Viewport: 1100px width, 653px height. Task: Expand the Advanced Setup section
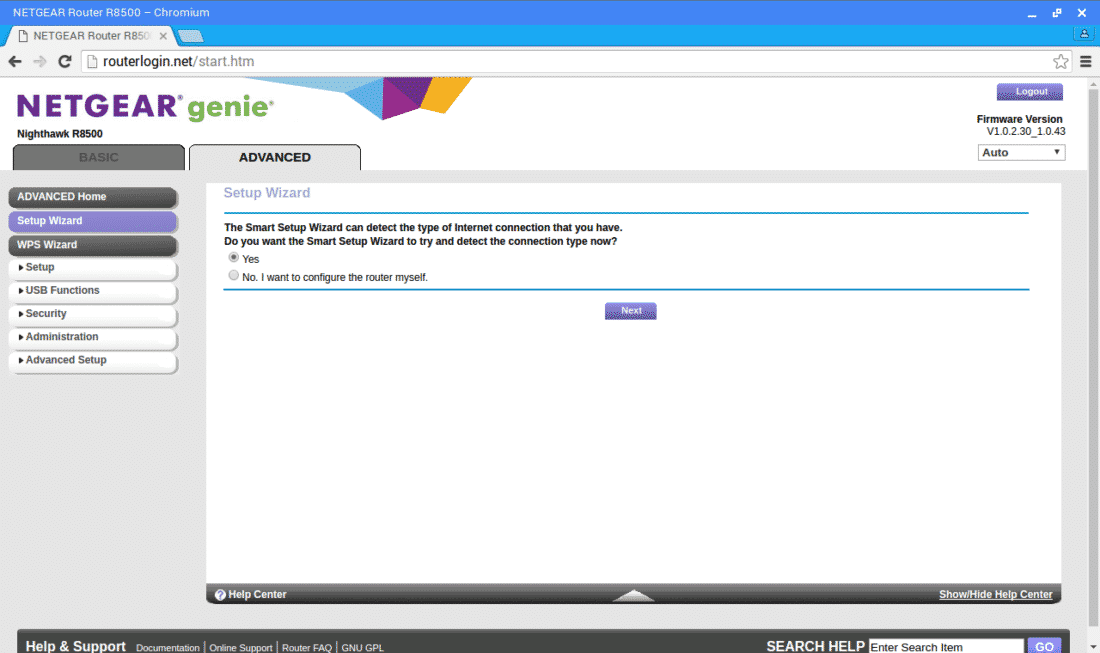[93, 361]
